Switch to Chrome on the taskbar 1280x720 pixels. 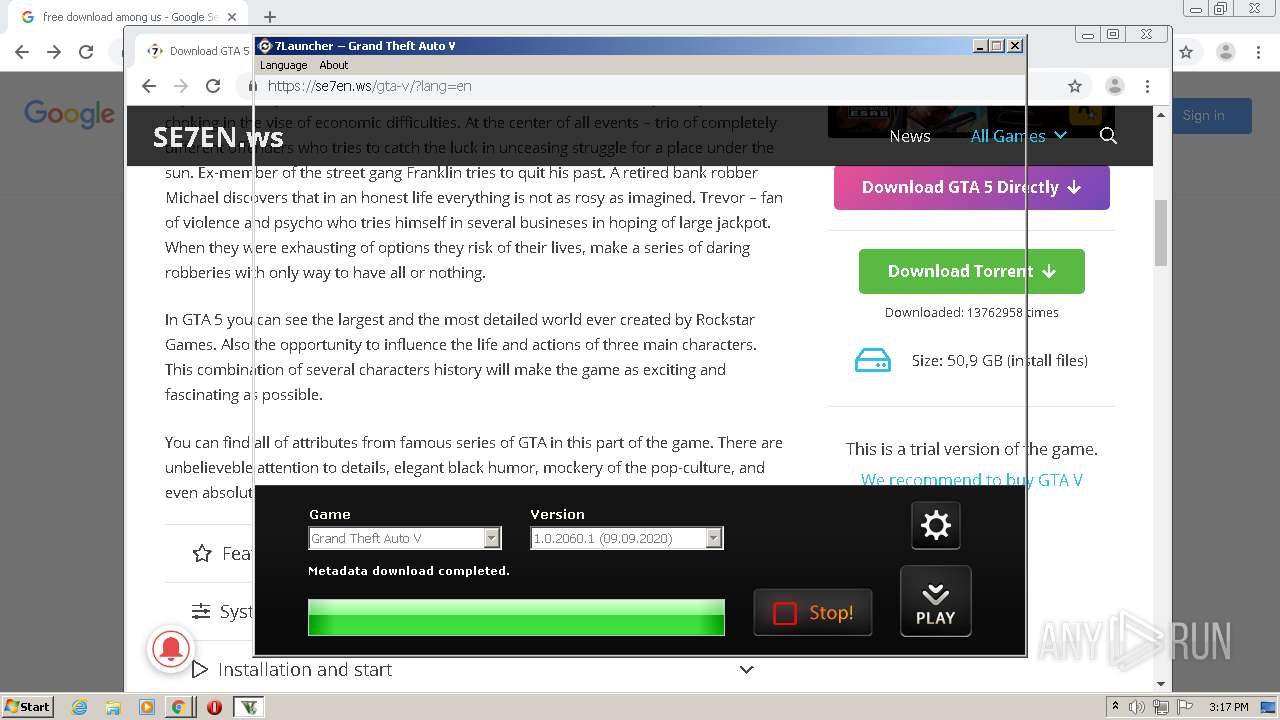[178, 707]
